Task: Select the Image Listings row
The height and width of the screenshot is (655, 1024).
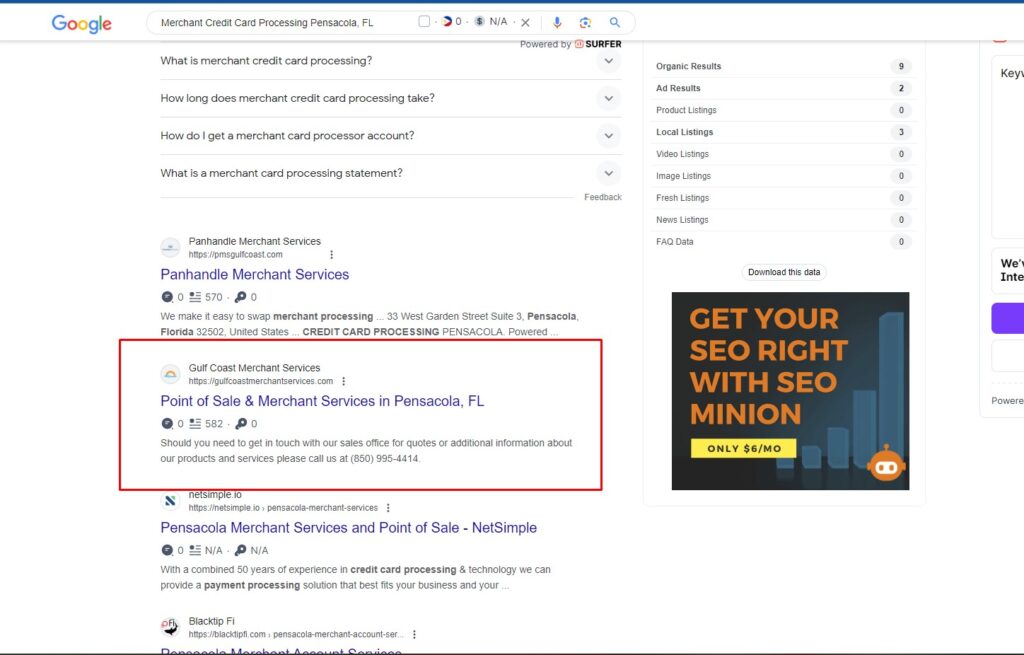Action: coord(784,176)
